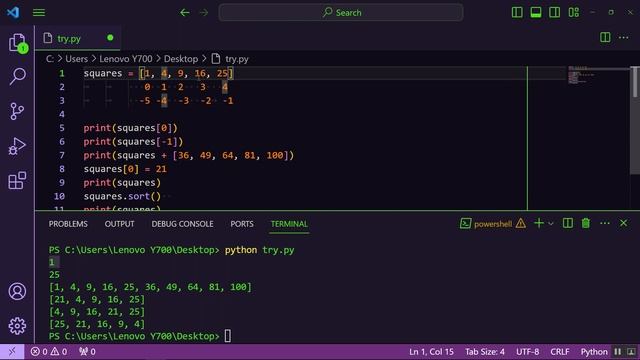This screenshot has height=360, width=640.
Task: Click the unsaved dot on try.py tab
Action: tap(110, 38)
